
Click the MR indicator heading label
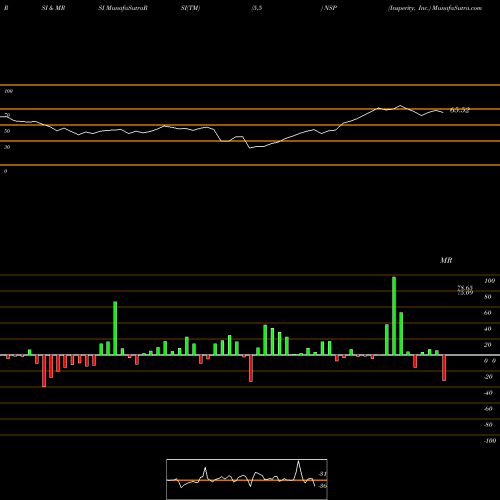(446, 260)
